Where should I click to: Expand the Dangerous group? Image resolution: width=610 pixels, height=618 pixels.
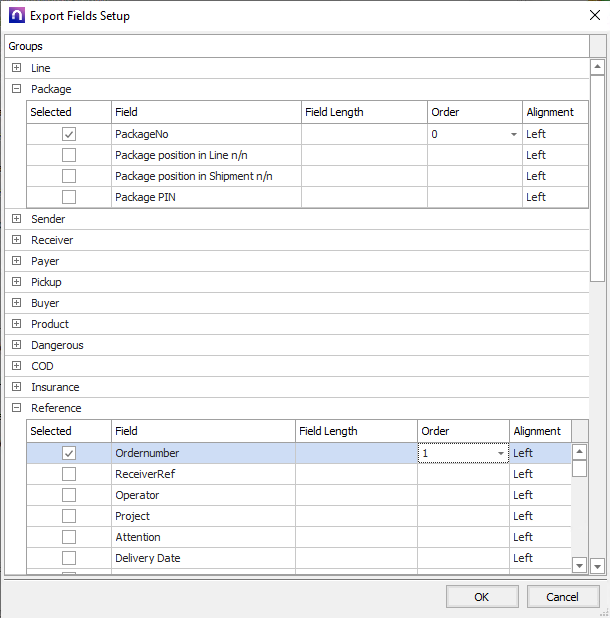click(x=16, y=345)
